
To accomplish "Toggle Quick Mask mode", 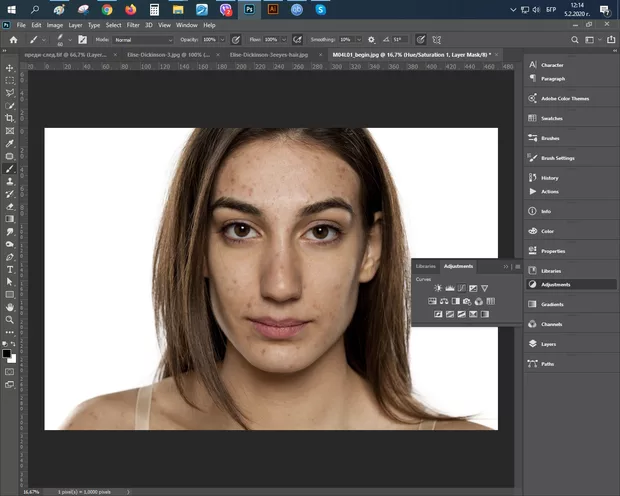I will click(x=9, y=371).
